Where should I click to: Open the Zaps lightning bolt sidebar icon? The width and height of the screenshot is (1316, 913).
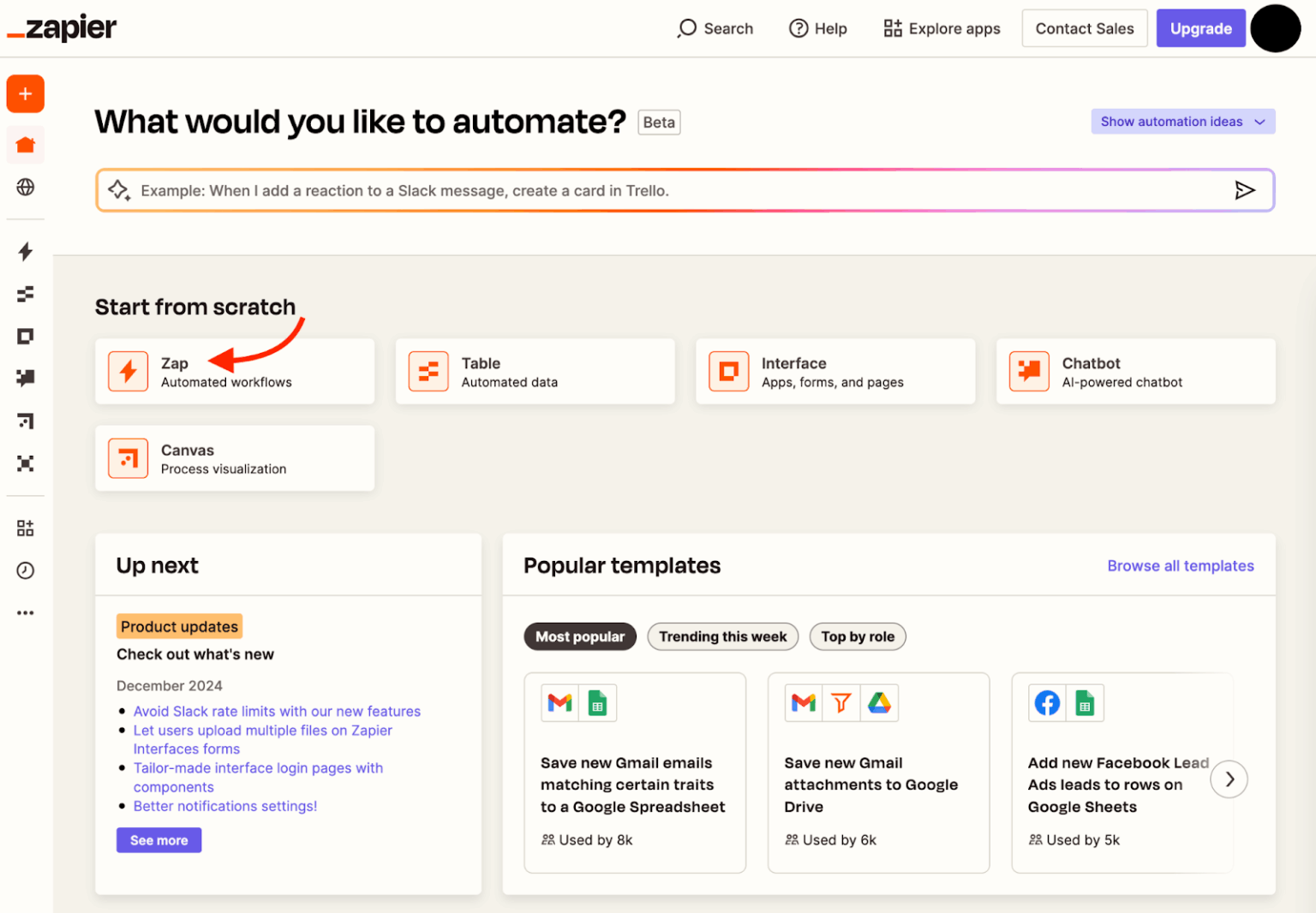pyautogui.click(x=25, y=252)
